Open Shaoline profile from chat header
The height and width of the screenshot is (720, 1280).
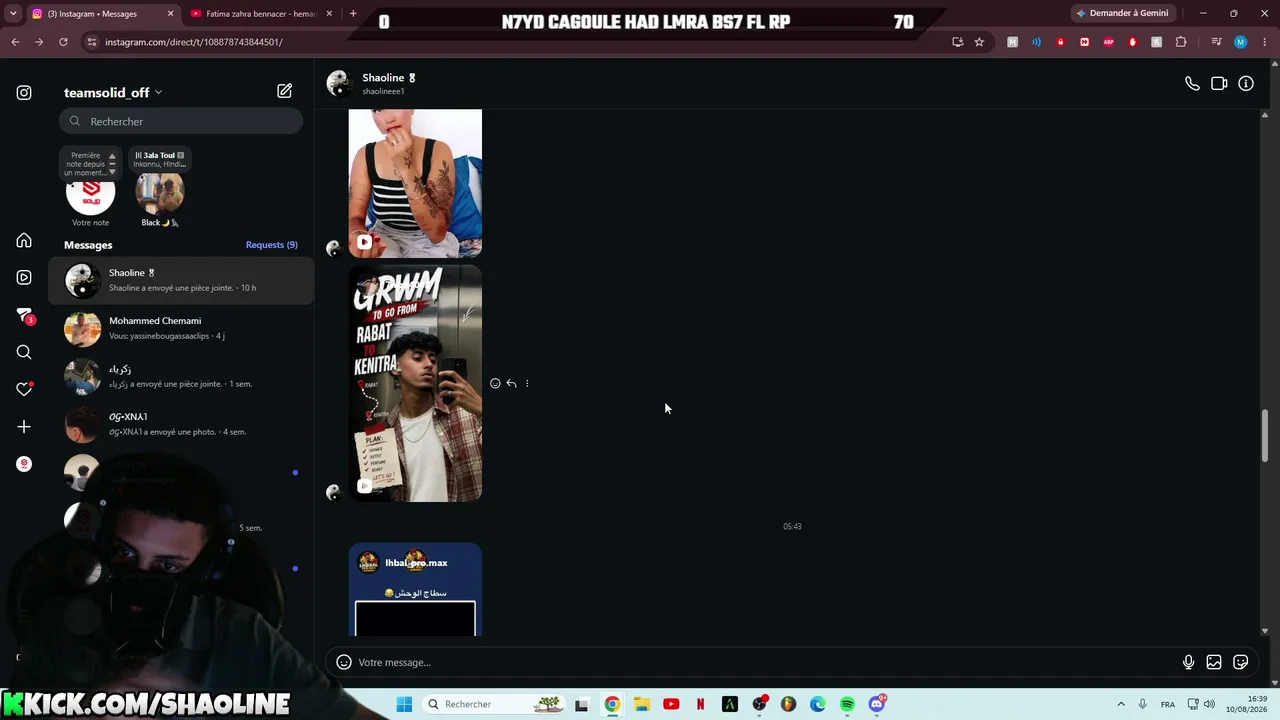coord(371,83)
